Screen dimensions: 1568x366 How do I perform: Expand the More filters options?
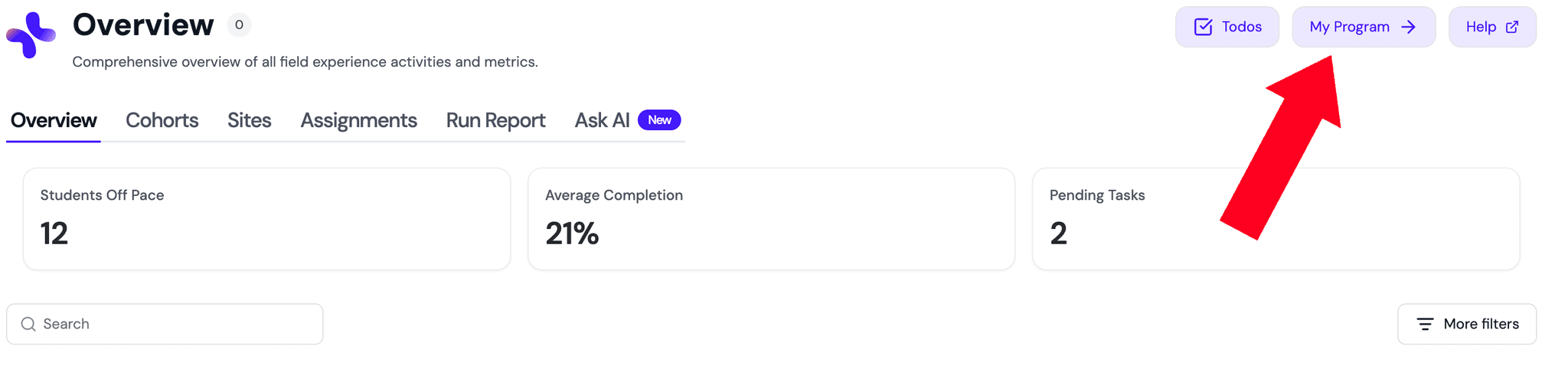tap(1466, 324)
